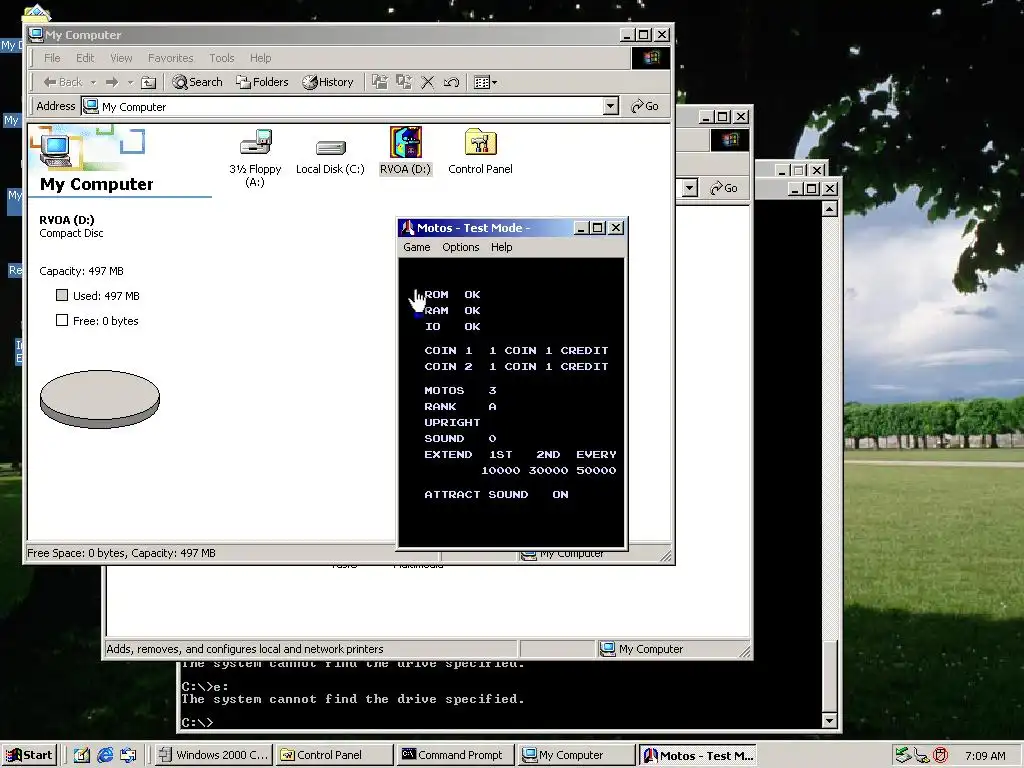Viewport: 1024px width, 768px height.
Task: Click the Search toolbar button
Action: coord(197,82)
